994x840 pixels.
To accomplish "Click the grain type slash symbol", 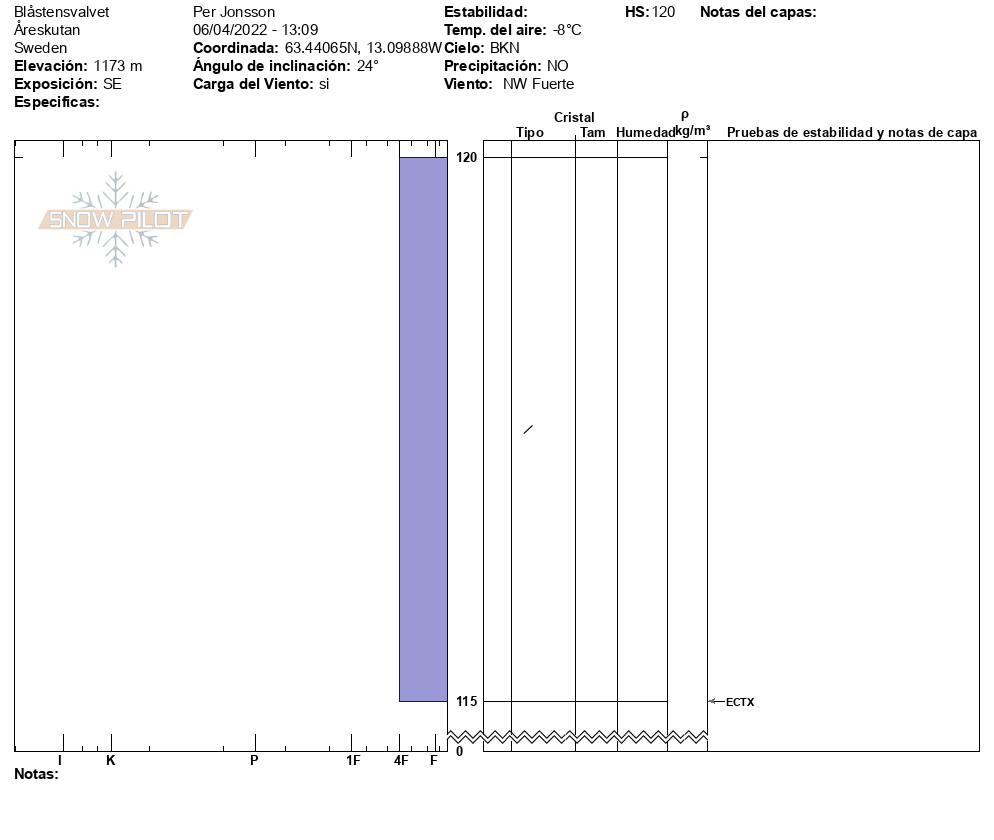I will (528, 430).
